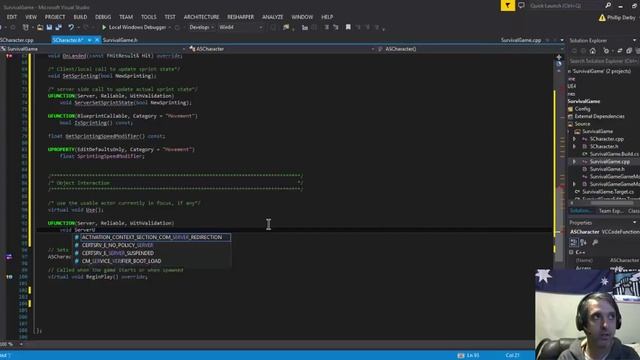Image resolution: width=640 pixels, height=360 pixels.
Task: Open the SurvivalGame.cpp preview tab
Action: [x=521, y=40]
